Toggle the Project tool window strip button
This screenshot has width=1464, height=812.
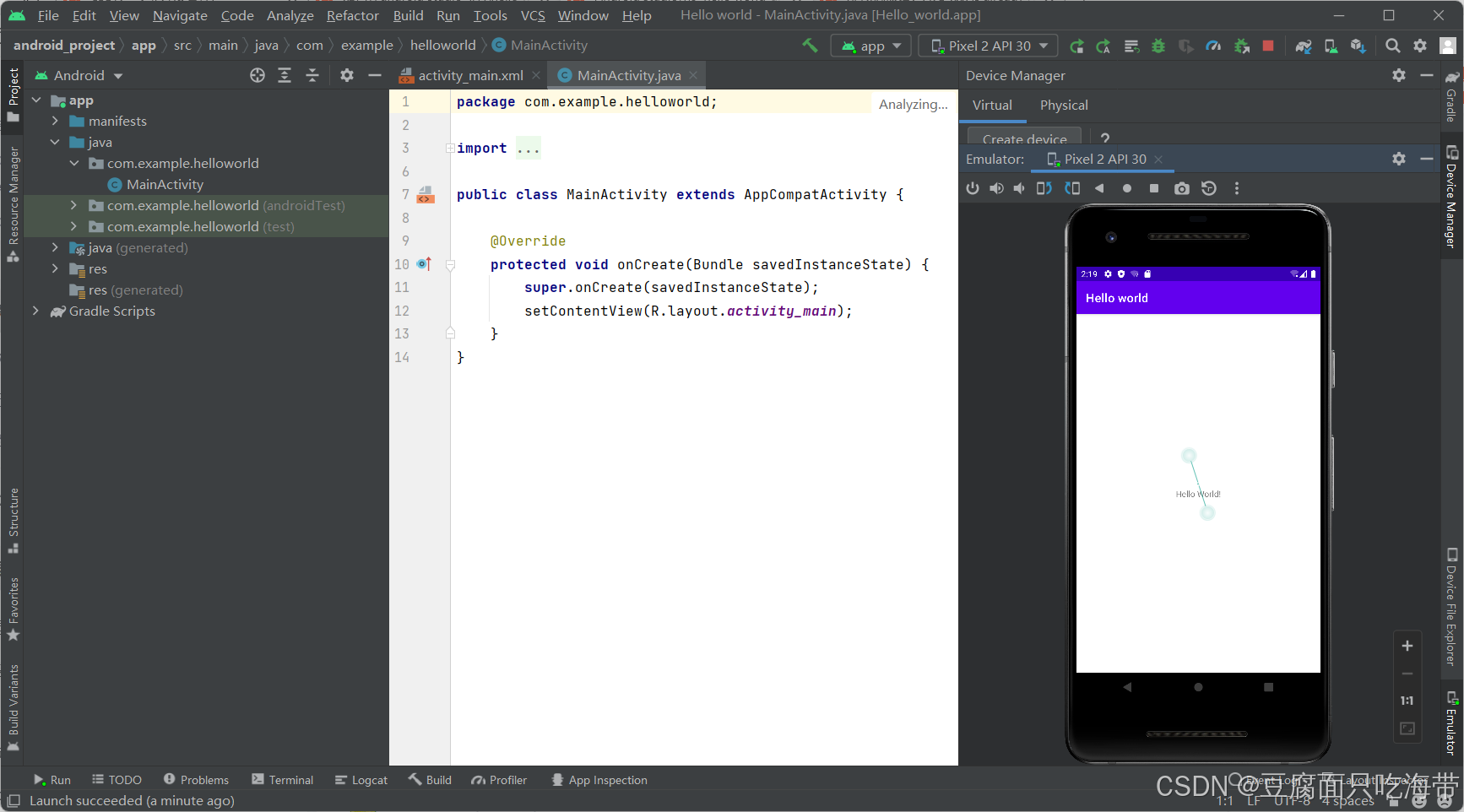pyautogui.click(x=14, y=95)
